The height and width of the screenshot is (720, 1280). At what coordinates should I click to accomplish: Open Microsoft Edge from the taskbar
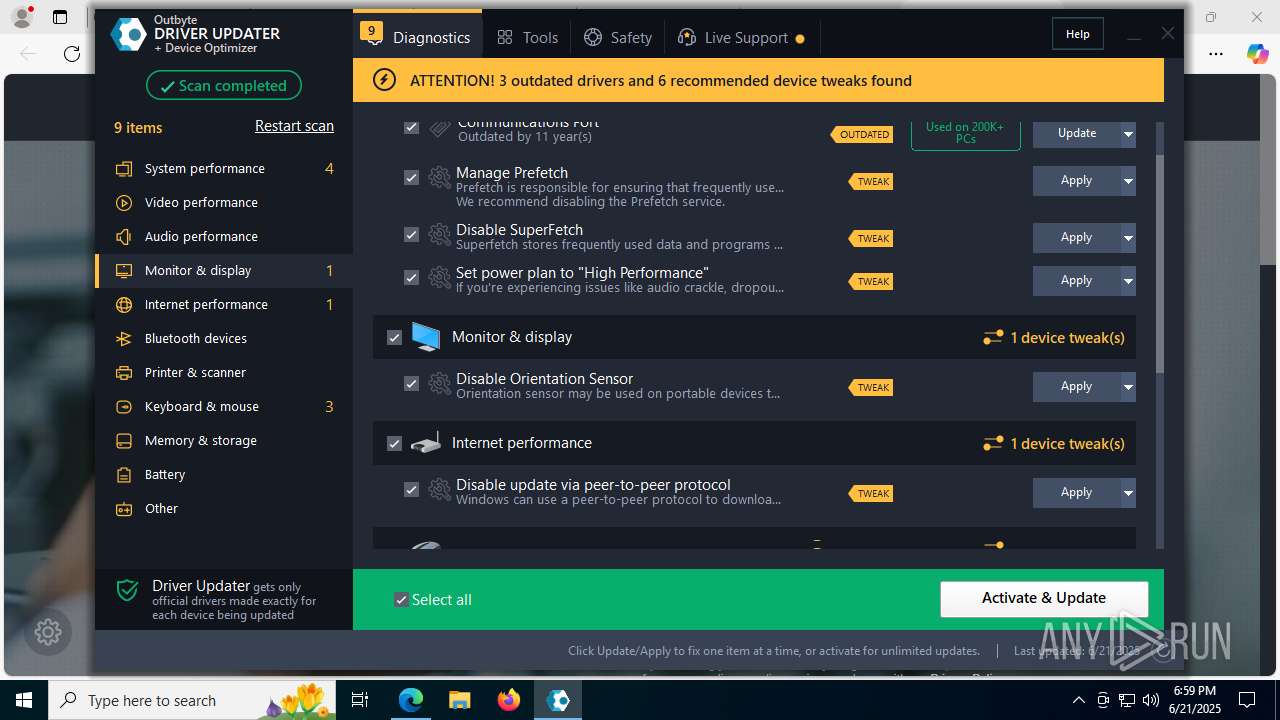411,700
